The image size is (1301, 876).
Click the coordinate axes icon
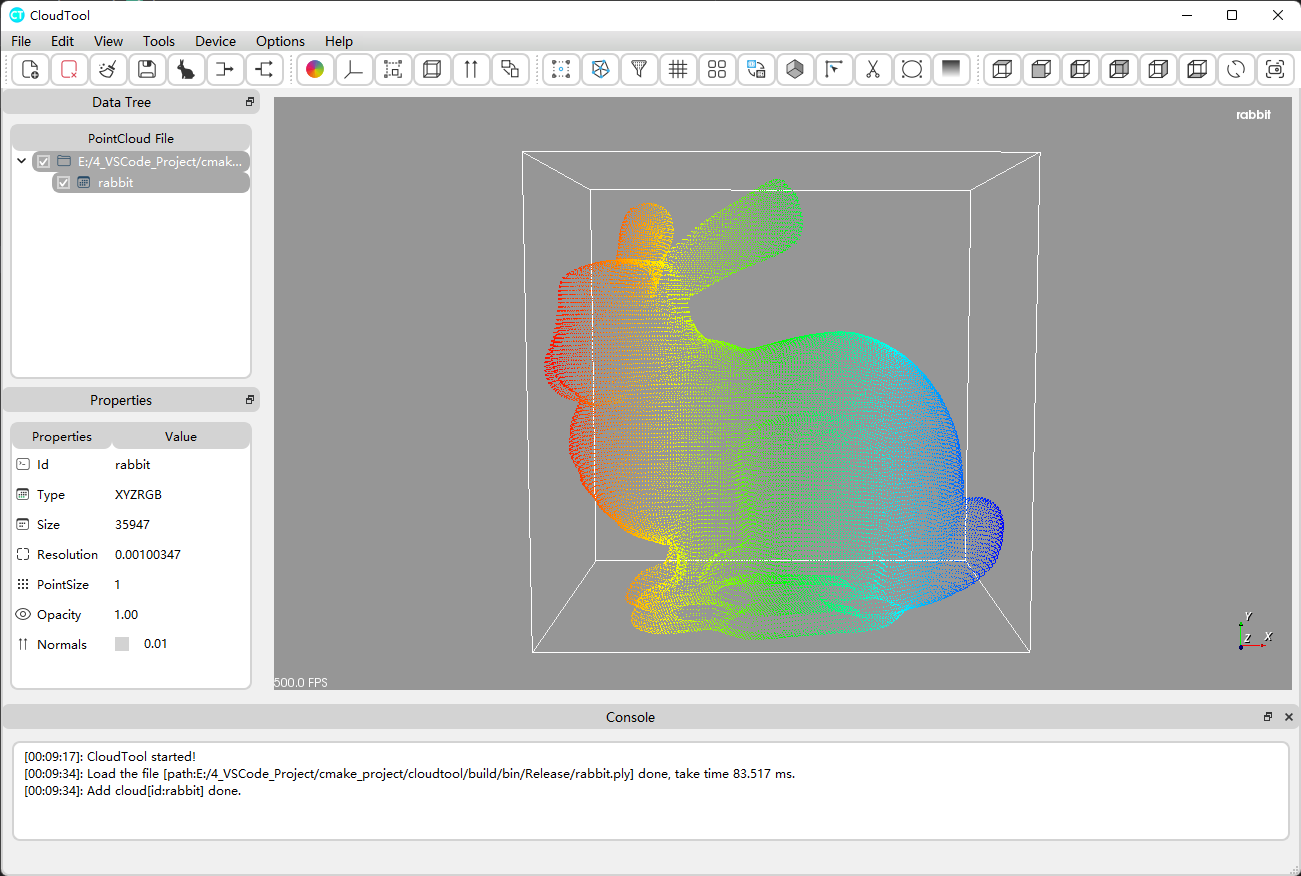[354, 69]
